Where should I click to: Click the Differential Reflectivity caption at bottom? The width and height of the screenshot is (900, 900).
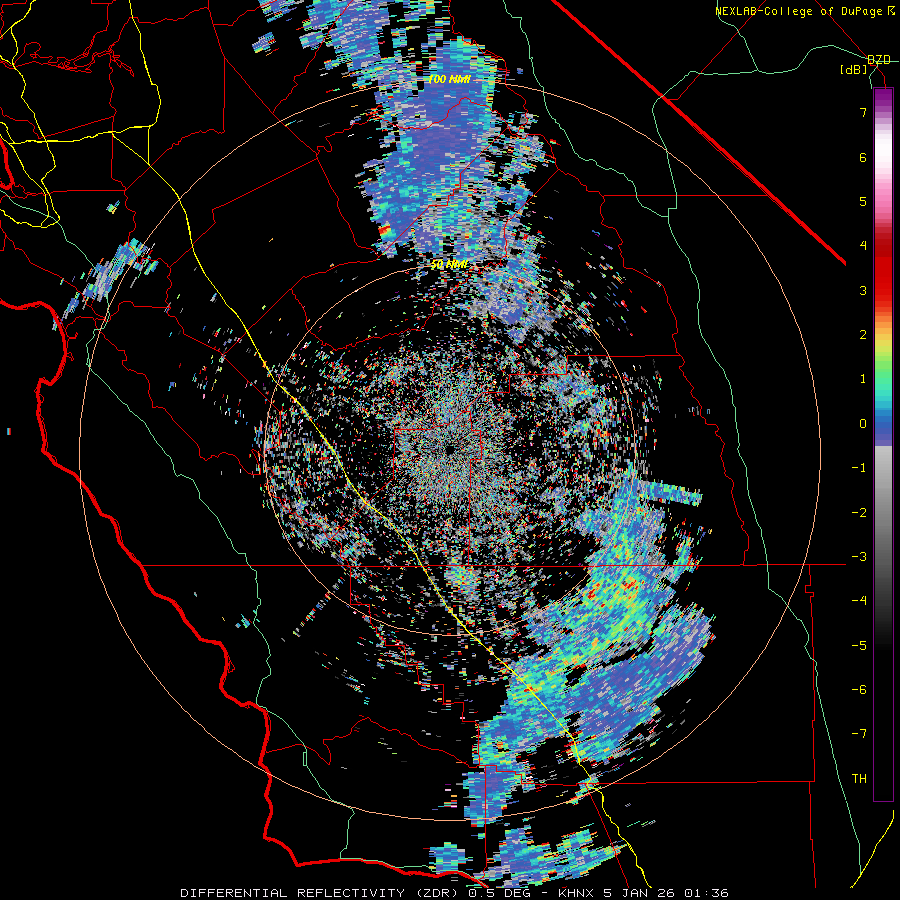pyautogui.click(x=454, y=893)
